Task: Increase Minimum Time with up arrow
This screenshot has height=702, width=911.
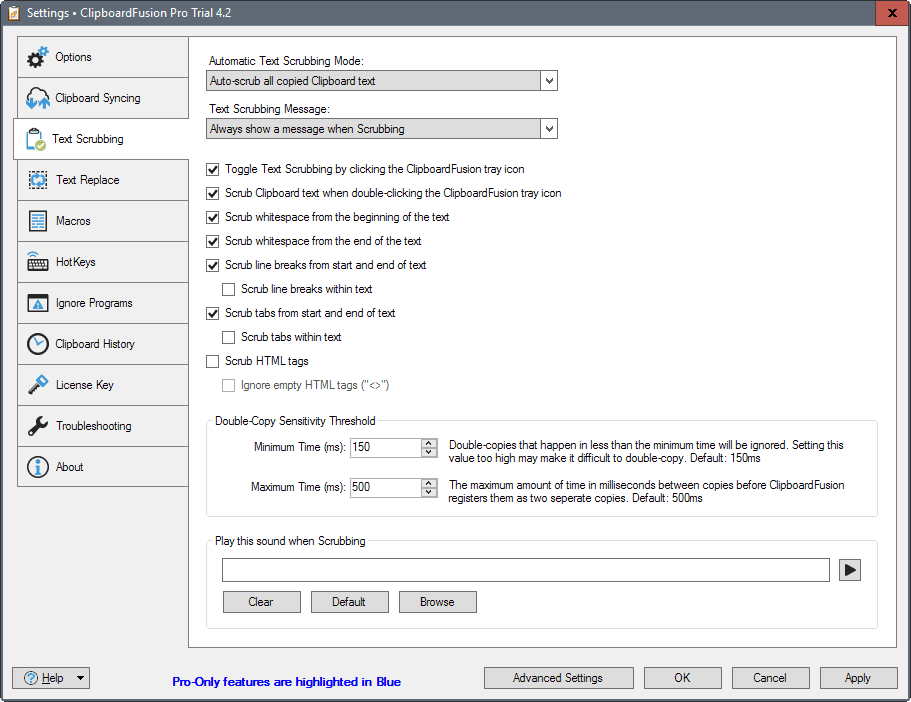Action: 429,443
